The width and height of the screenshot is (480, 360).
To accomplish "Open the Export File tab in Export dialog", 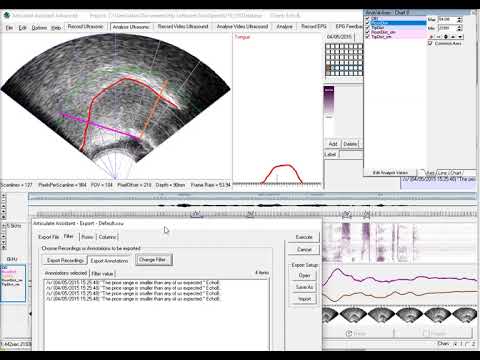I will 49,237.
